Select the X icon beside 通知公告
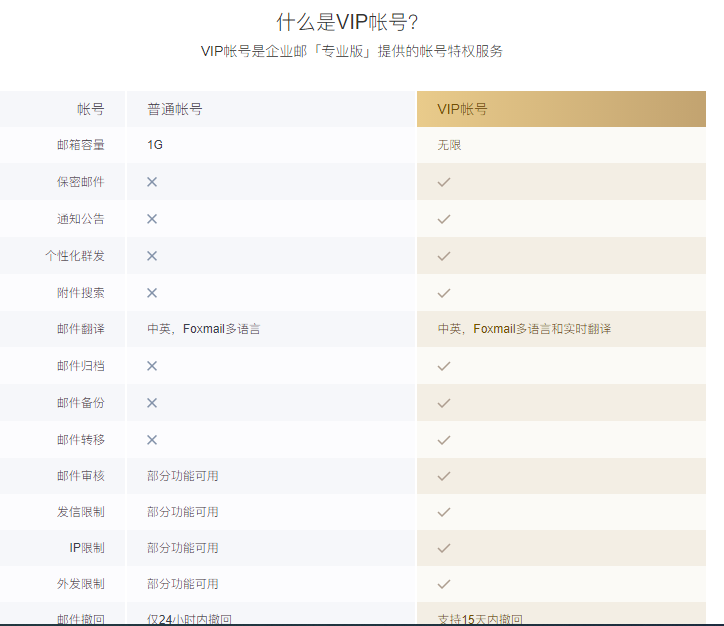This screenshot has width=724, height=626. click(152, 219)
